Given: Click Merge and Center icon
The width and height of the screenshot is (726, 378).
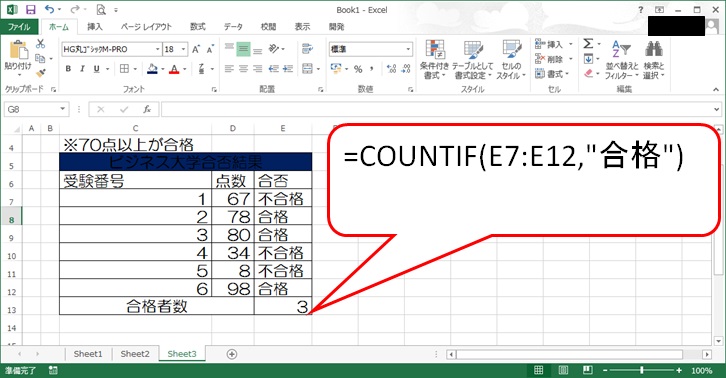Looking at the screenshot, I should [x=307, y=69].
